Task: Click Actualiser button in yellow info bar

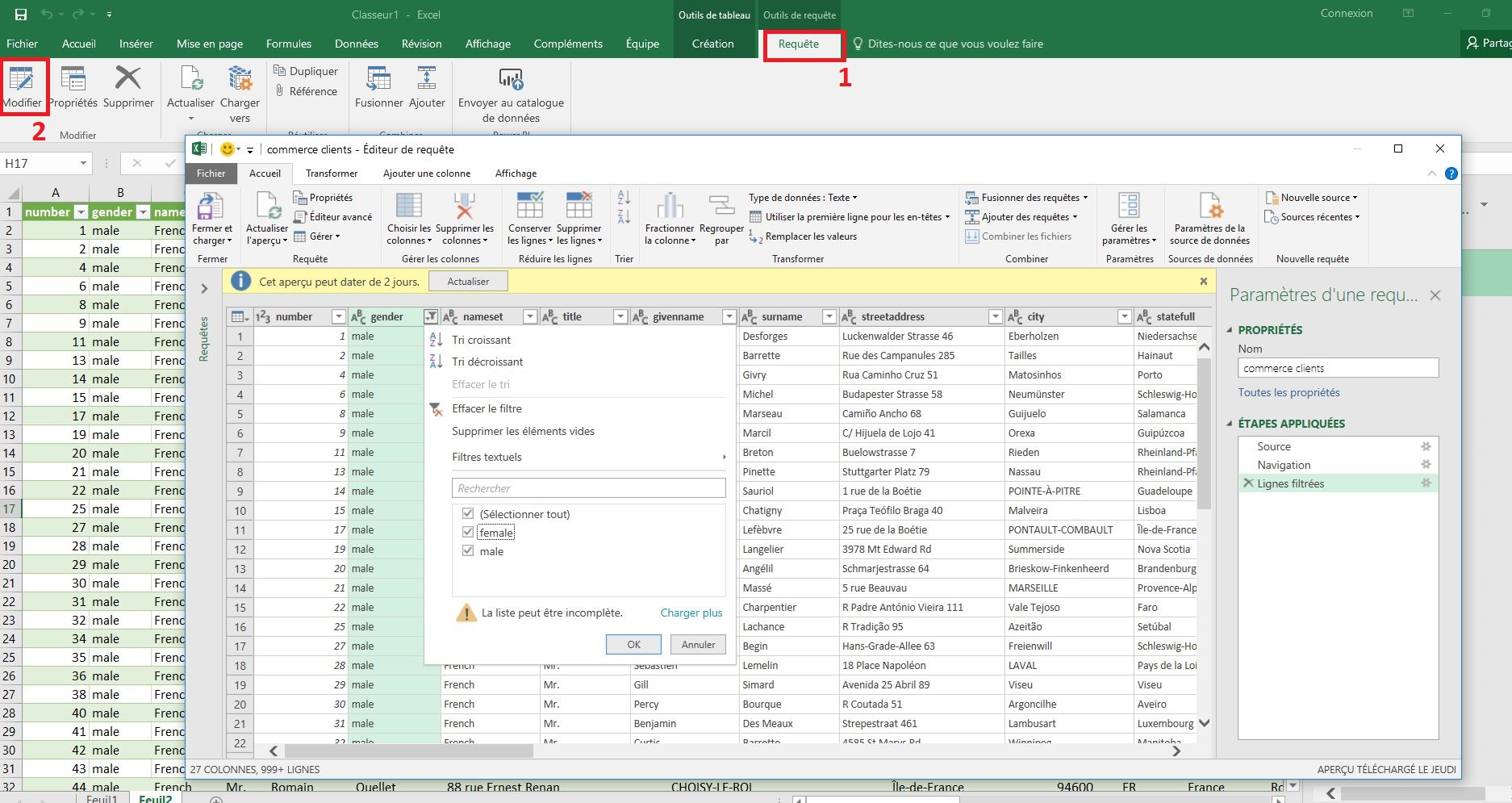Action: click(x=468, y=282)
